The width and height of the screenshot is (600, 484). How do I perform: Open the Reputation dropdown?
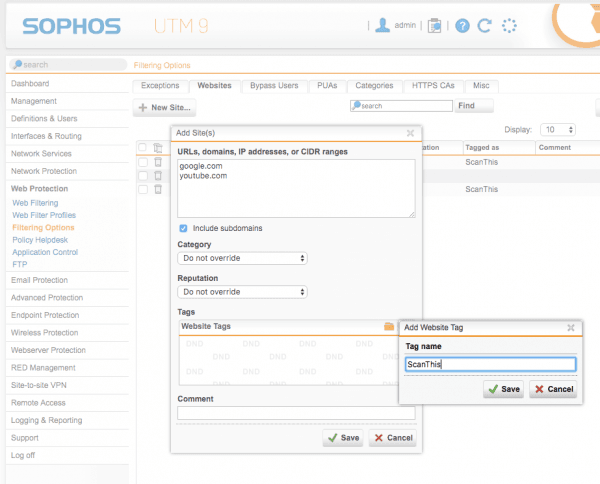(x=242, y=292)
